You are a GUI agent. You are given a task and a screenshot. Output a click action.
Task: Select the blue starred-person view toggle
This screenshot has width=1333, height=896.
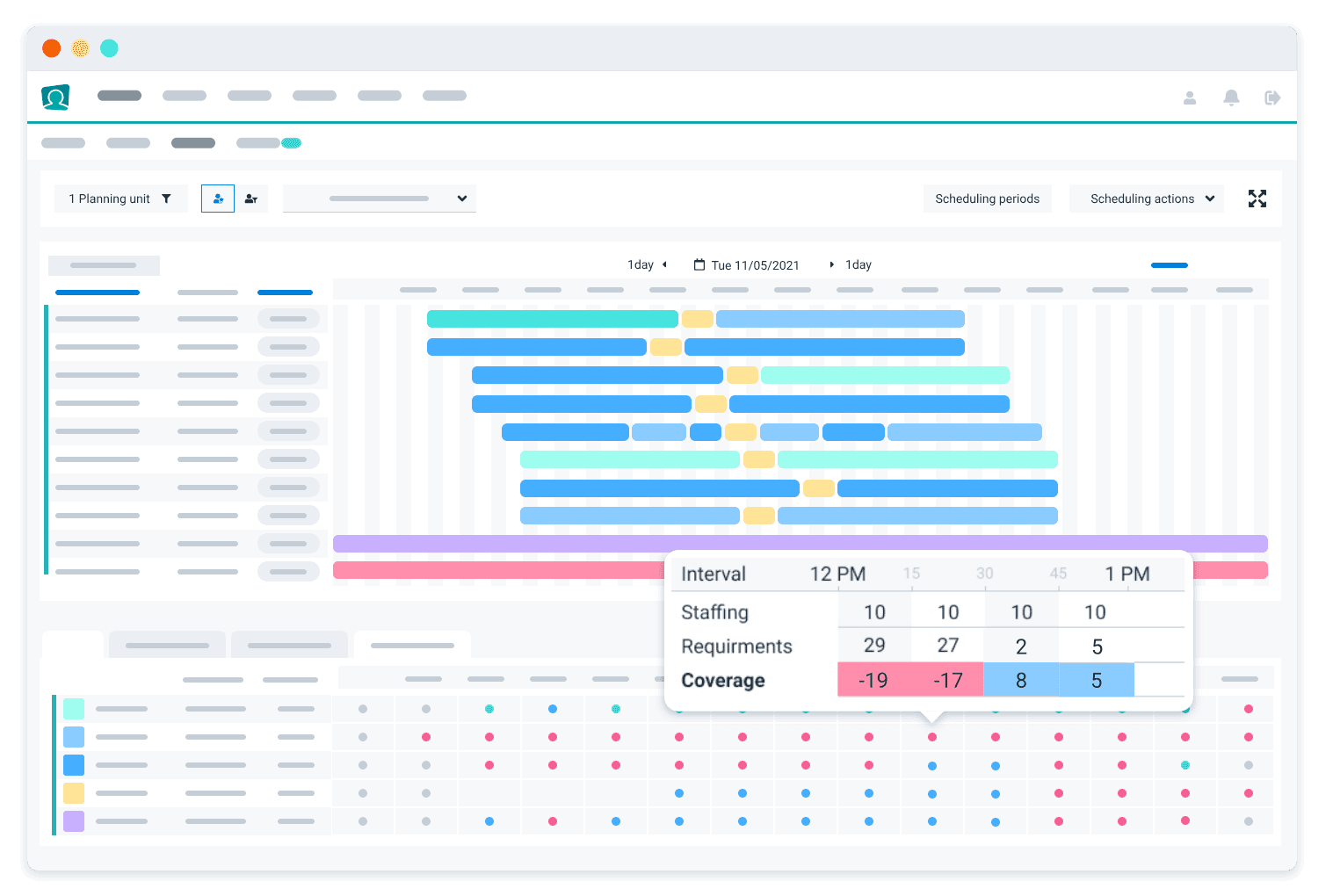pos(218,199)
